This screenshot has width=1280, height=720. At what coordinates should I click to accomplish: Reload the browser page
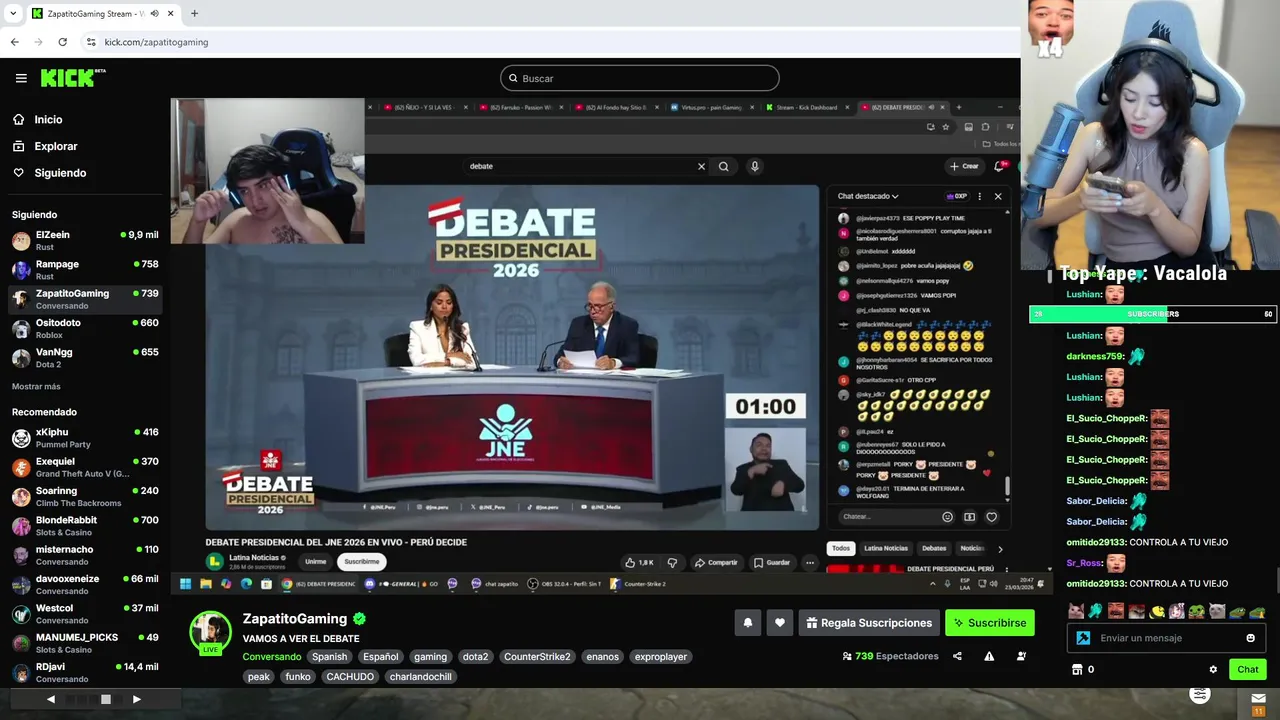coord(62,42)
